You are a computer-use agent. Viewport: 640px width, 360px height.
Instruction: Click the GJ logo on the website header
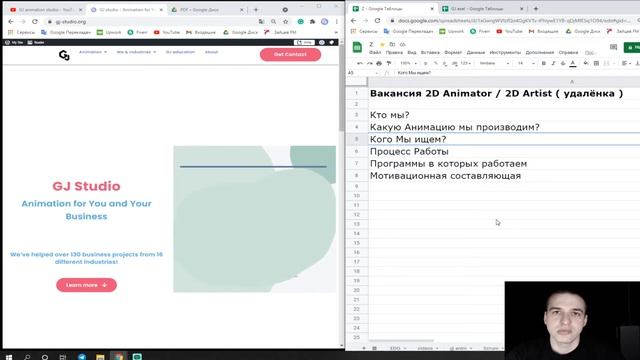(x=64, y=55)
